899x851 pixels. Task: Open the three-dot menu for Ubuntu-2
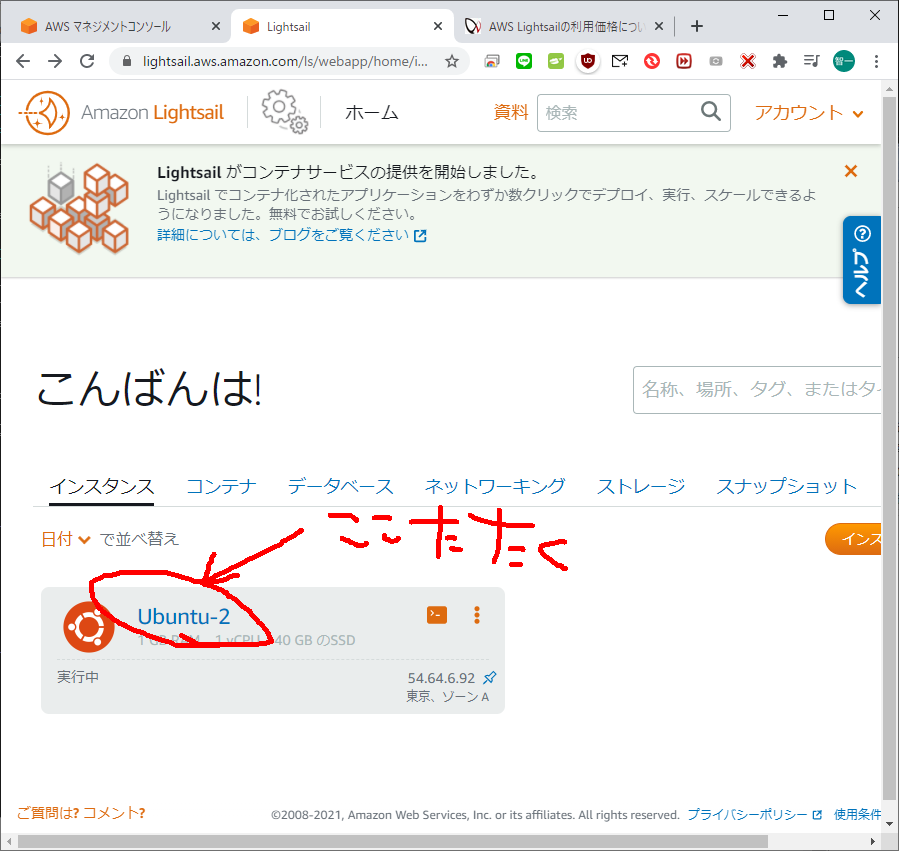pos(477,615)
